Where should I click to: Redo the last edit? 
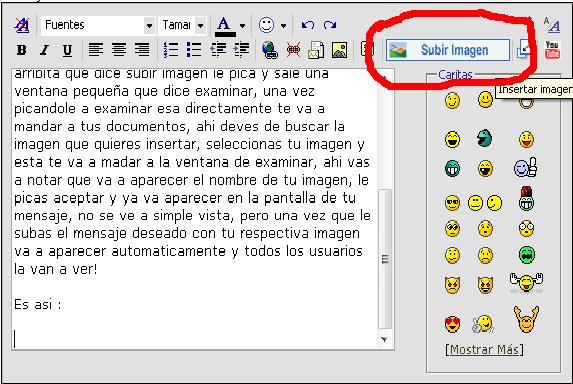(330, 25)
